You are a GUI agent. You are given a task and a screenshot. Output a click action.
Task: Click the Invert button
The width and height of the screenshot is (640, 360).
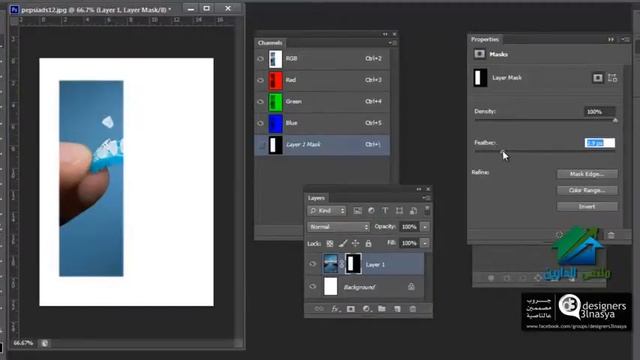[x=587, y=207]
